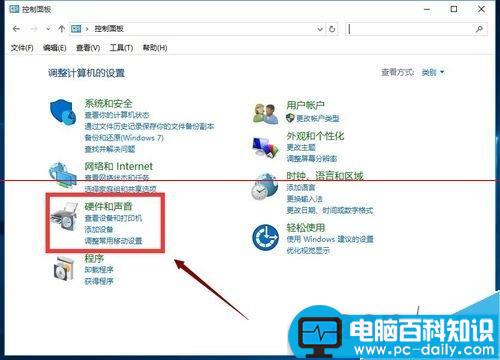The height and width of the screenshot is (360, 500).
Task: Click 调整屏幕分辨率 link
Action: pos(312,158)
